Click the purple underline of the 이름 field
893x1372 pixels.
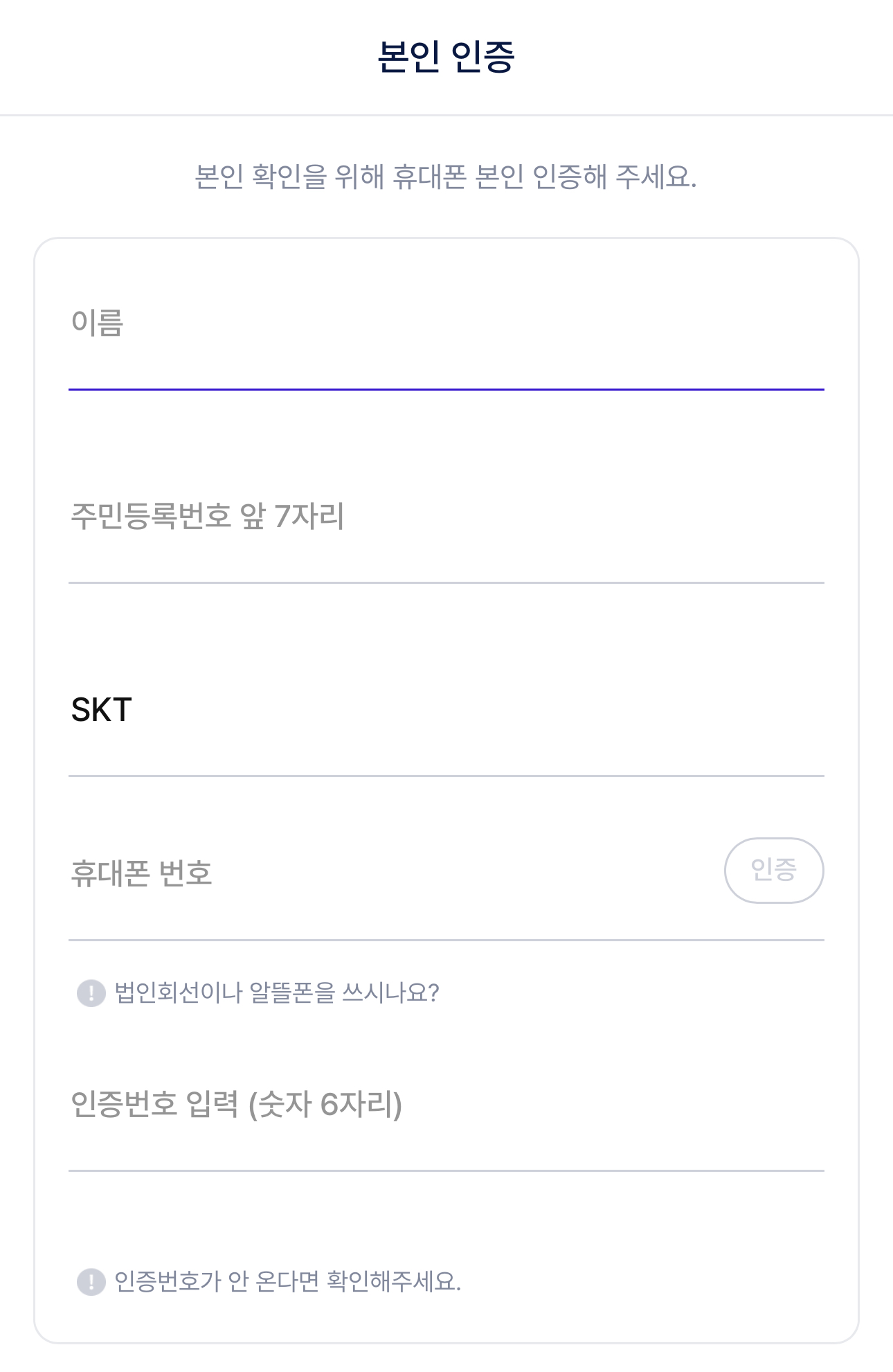point(446,389)
